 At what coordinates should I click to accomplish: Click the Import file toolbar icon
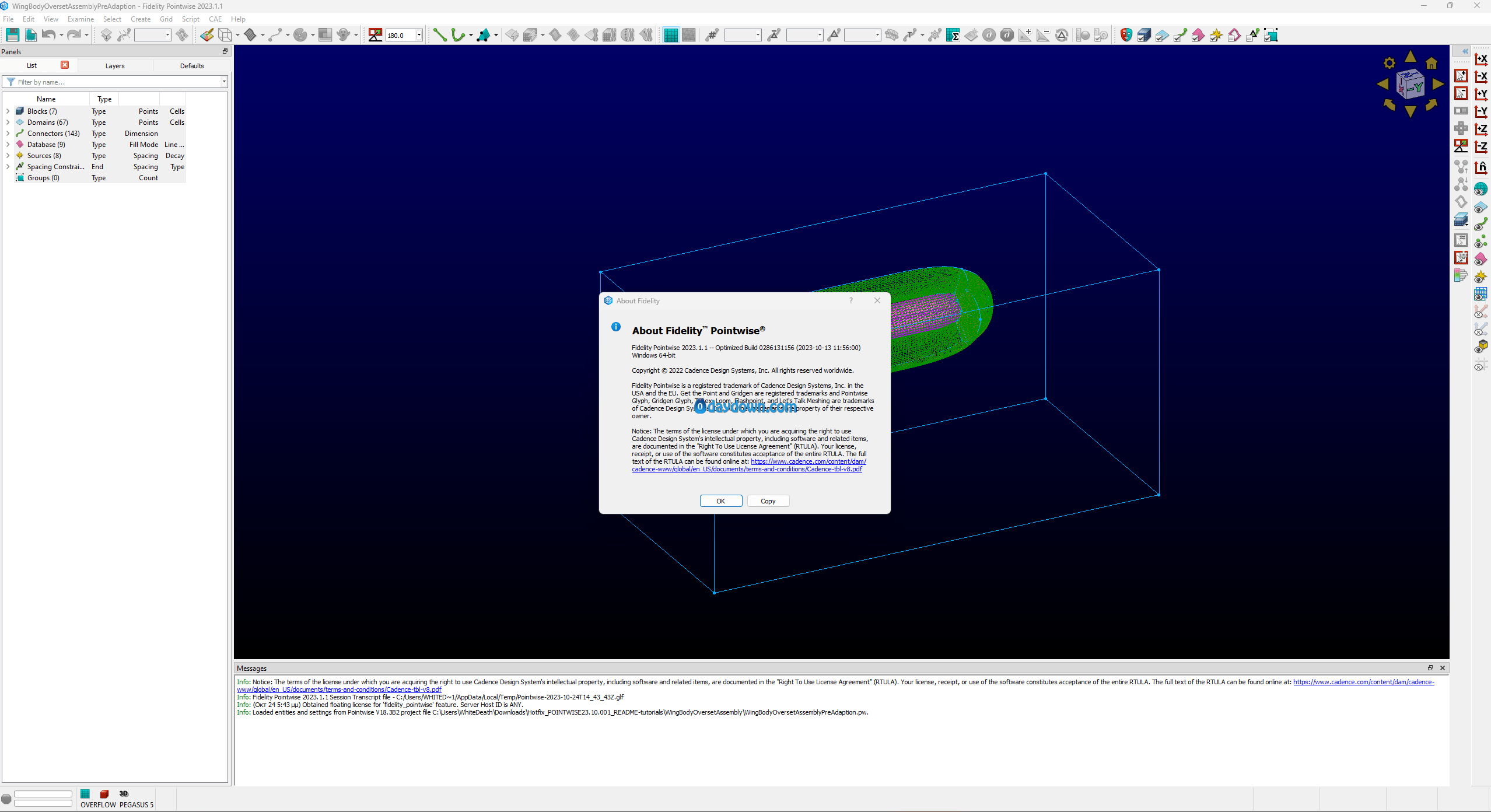pyautogui.click(x=30, y=35)
